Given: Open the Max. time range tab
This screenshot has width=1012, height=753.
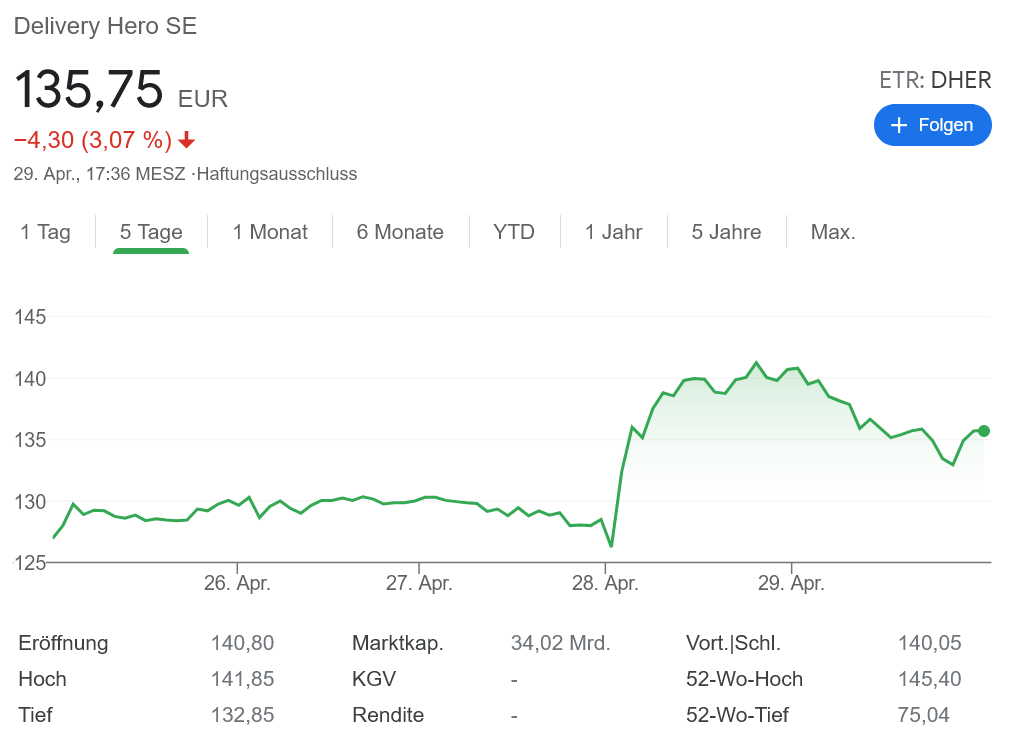Looking at the screenshot, I should tap(833, 232).
